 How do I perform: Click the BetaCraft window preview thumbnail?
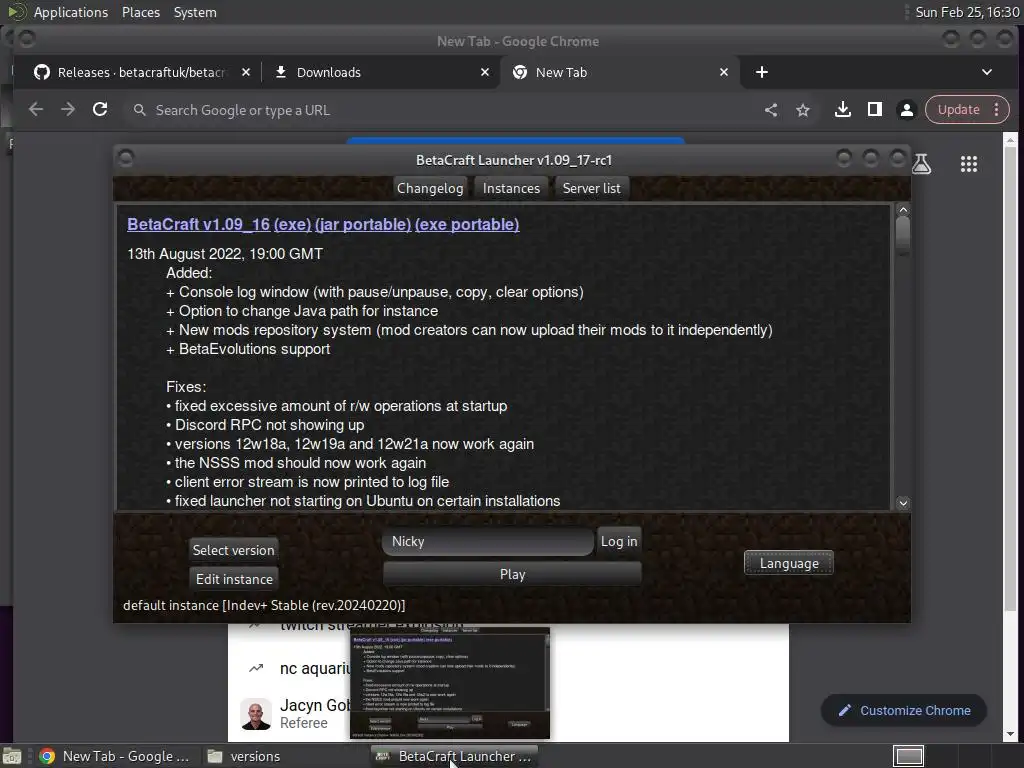click(450, 683)
